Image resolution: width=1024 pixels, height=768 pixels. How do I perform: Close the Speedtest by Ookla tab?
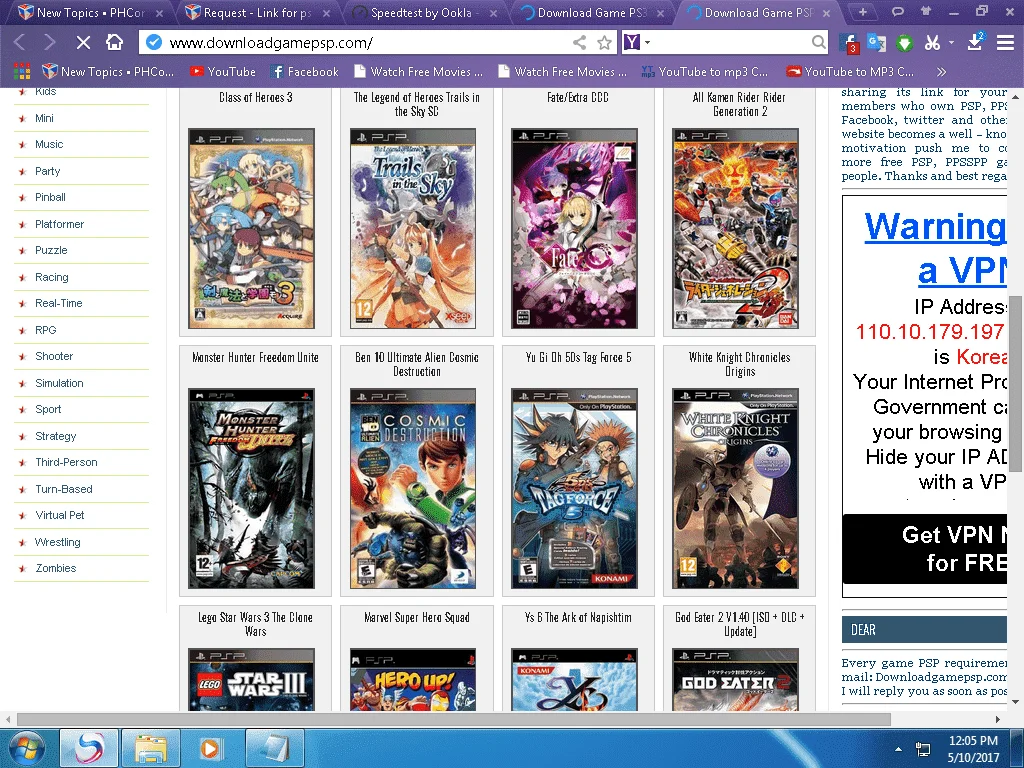click(x=493, y=13)
